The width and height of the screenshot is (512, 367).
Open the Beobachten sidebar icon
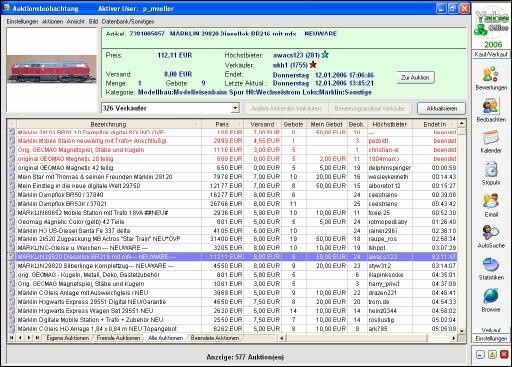pos(491,106)
